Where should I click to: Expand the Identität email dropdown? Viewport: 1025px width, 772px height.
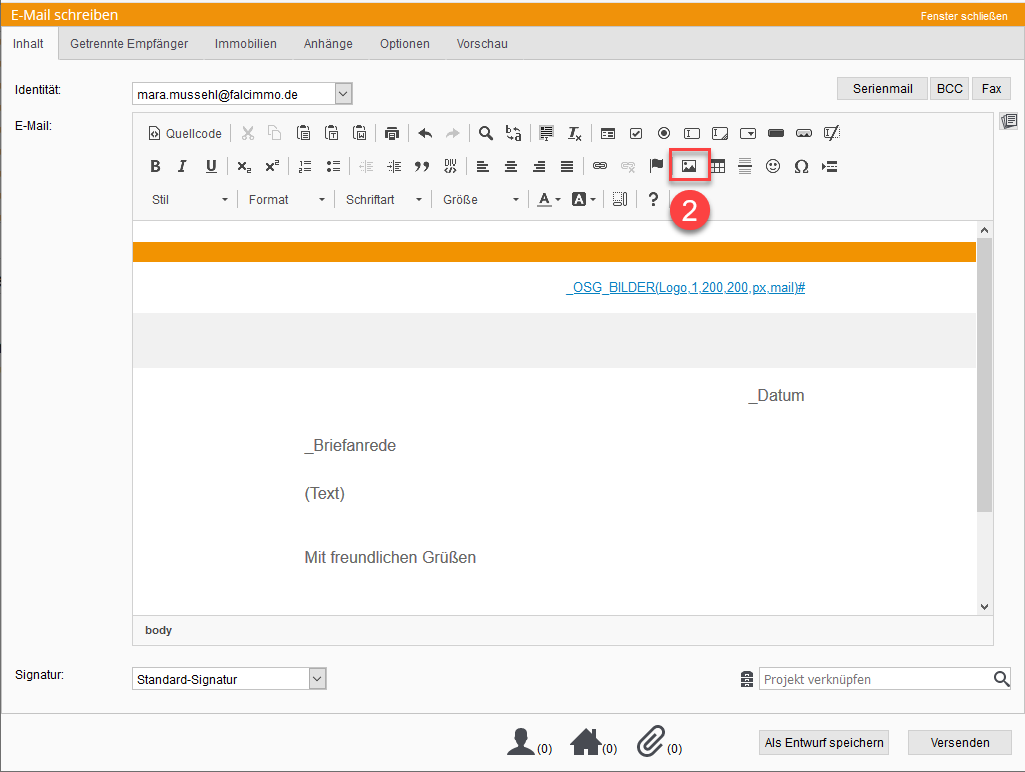coord(343,94)
